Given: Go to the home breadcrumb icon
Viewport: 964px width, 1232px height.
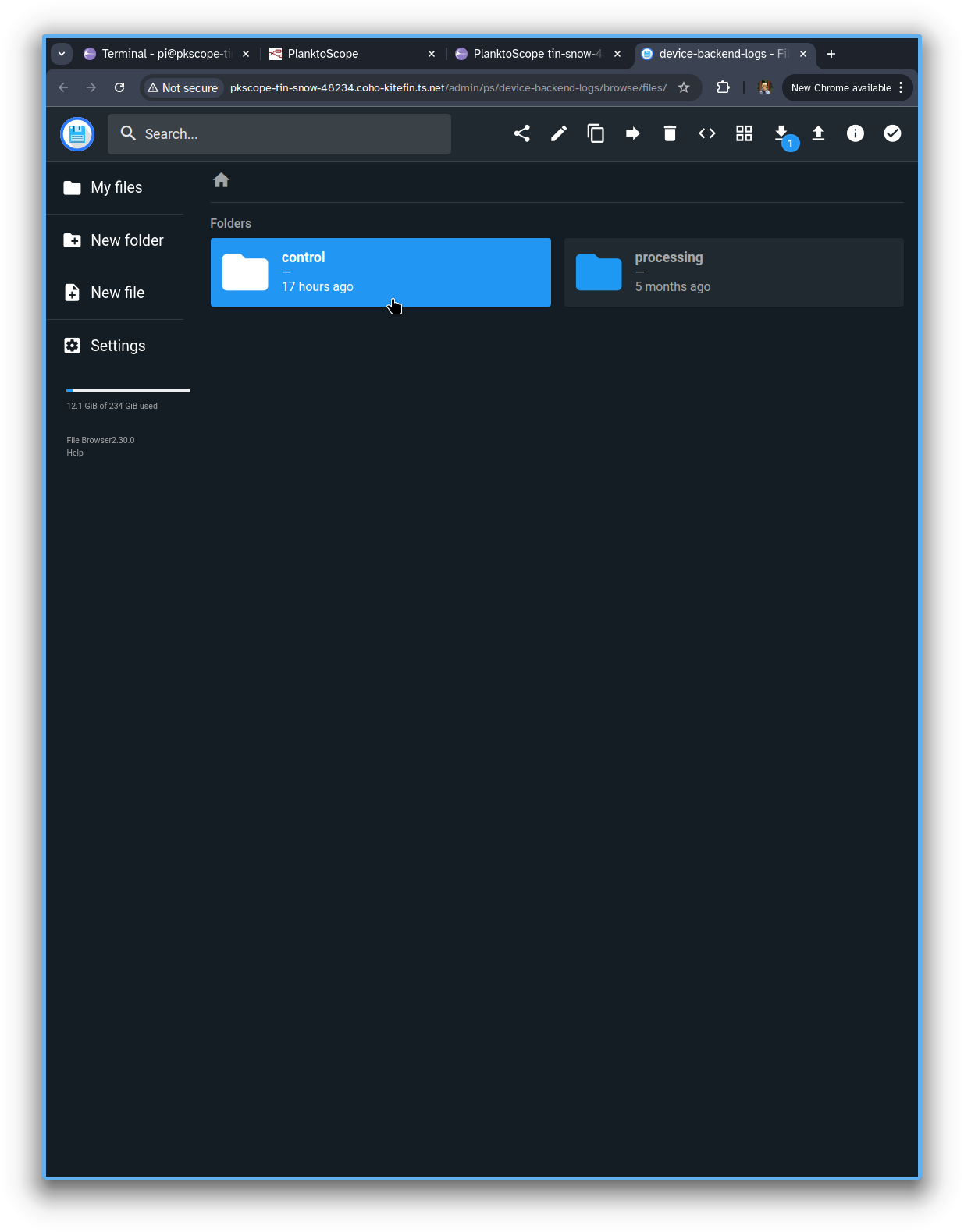Looking at the screenshot, I should pos(221,180).
